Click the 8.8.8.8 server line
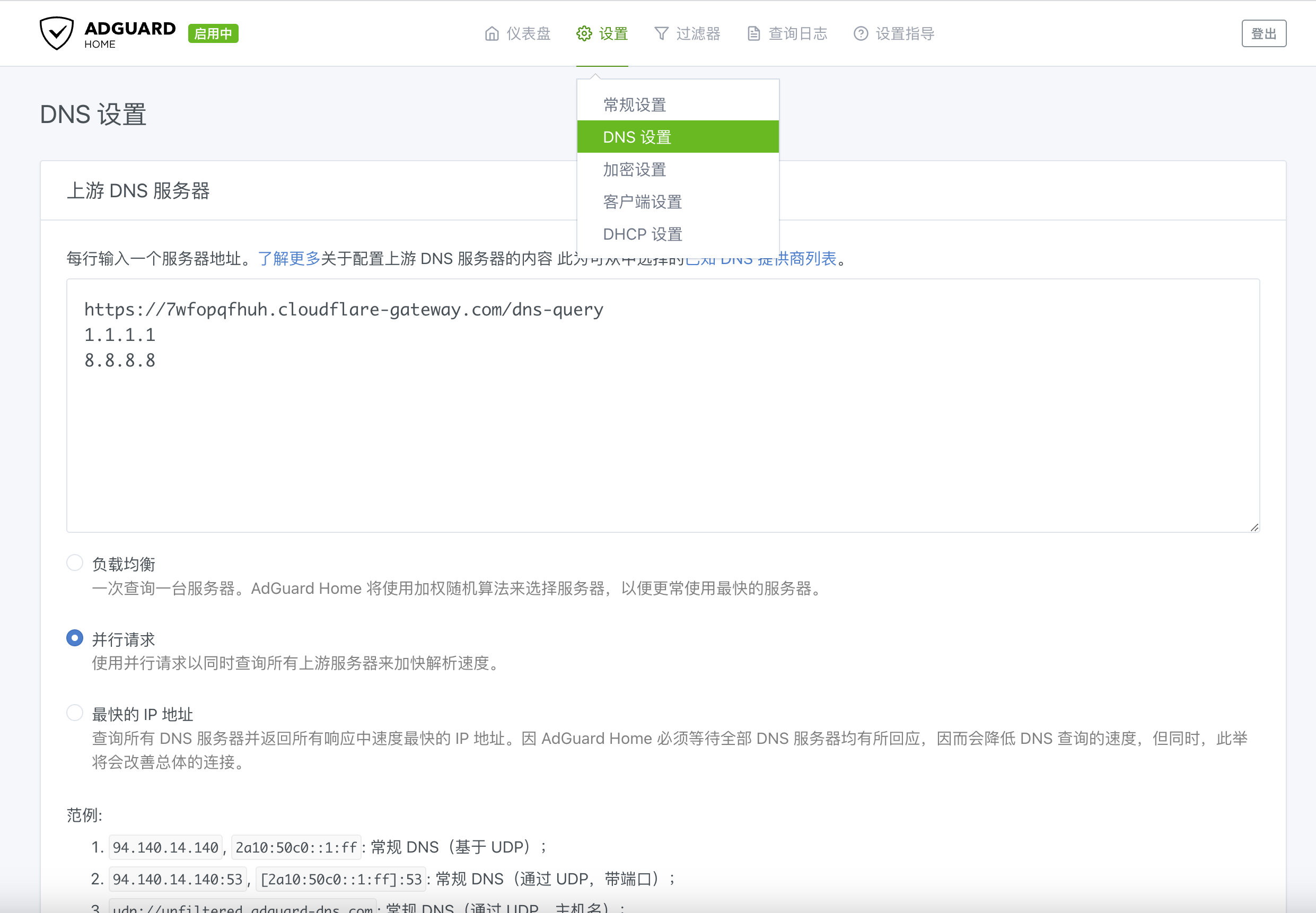This screenshot has height=913, width=1316. pyautogui.click(x=119, y=361)
